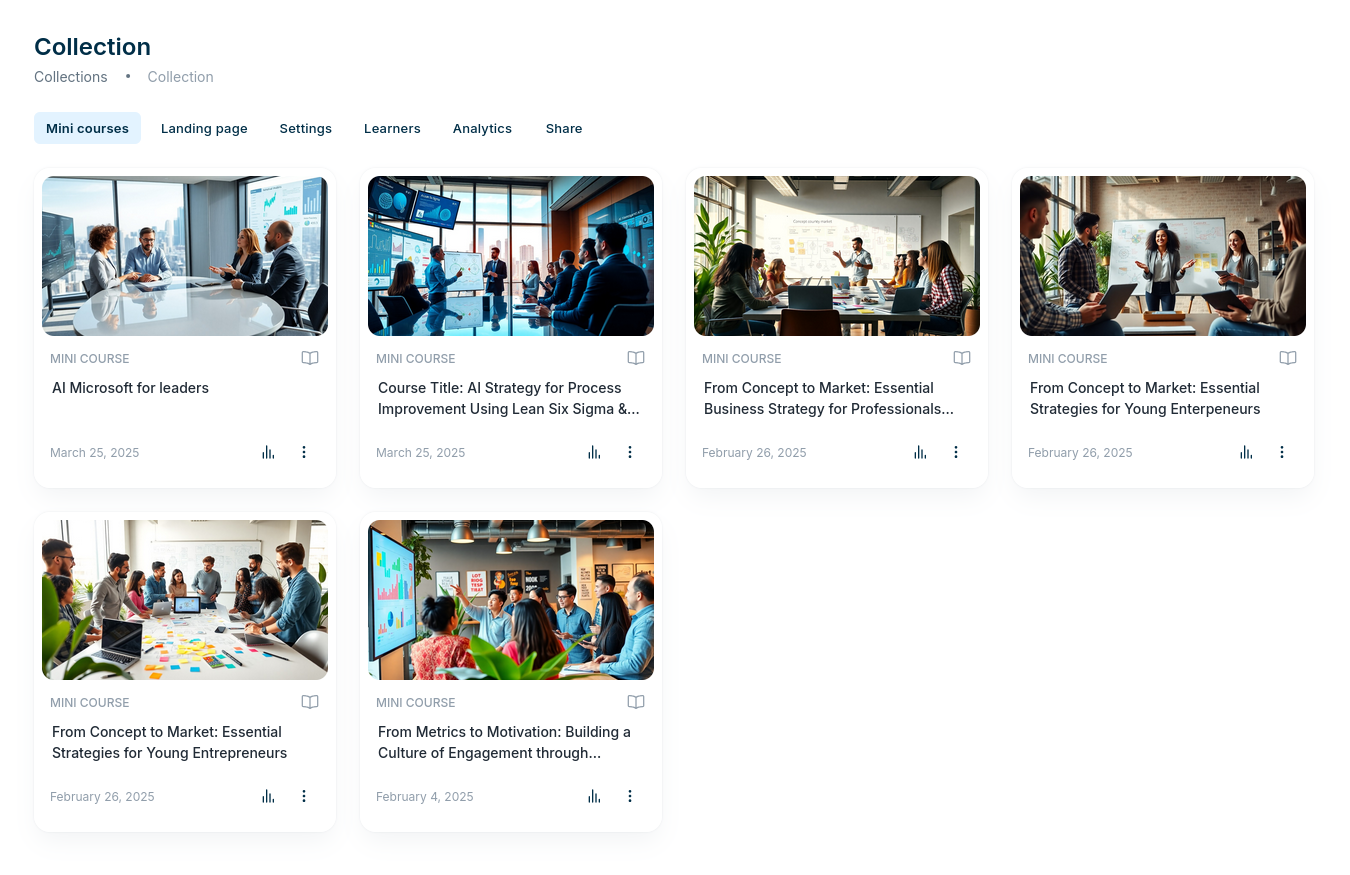This screenshot has height=875, width=1350.
Task: Select the Mini courses tab
Action: coord(87,128)
